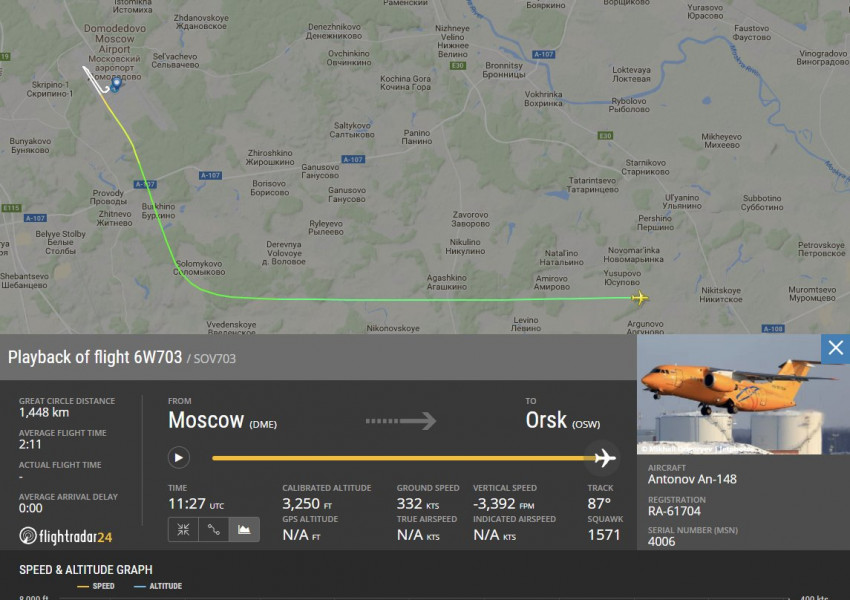Click the Bronnitsy town label on map
This screenshot has height=600, width=850.
504,69
